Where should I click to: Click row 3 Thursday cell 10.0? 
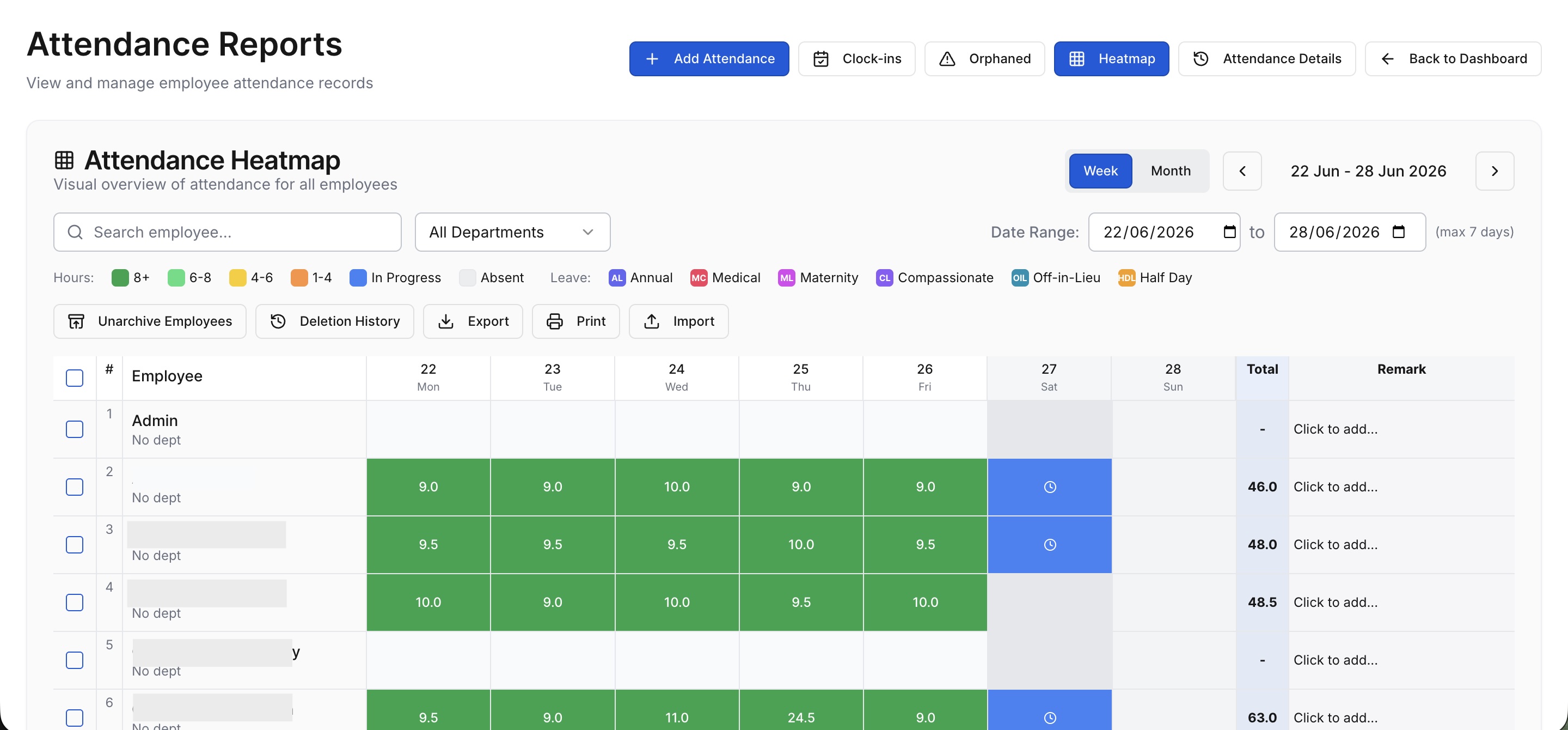coord(800,545)
